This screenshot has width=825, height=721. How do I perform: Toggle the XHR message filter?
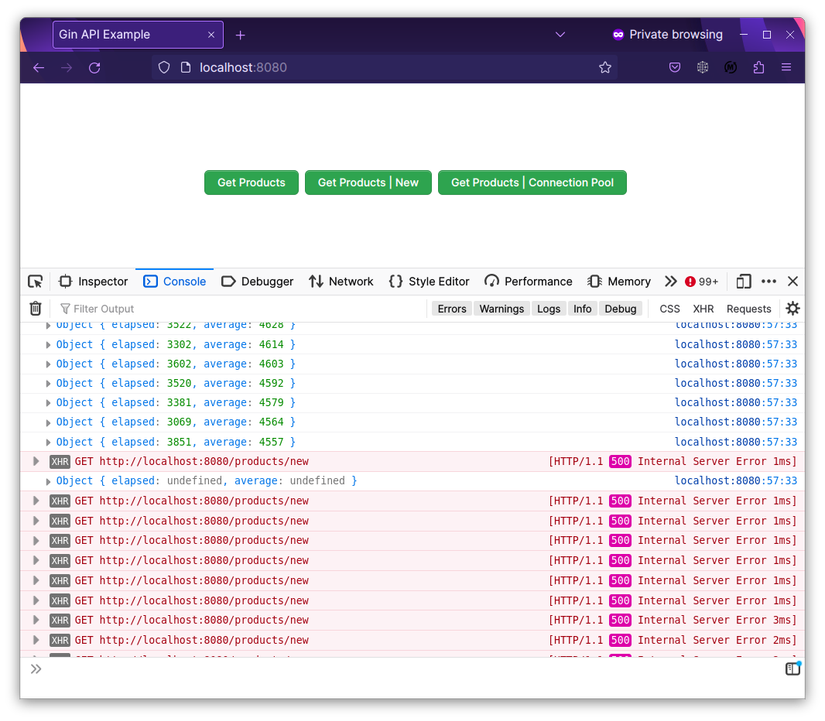pyautogui.click(x=704, y=308)
